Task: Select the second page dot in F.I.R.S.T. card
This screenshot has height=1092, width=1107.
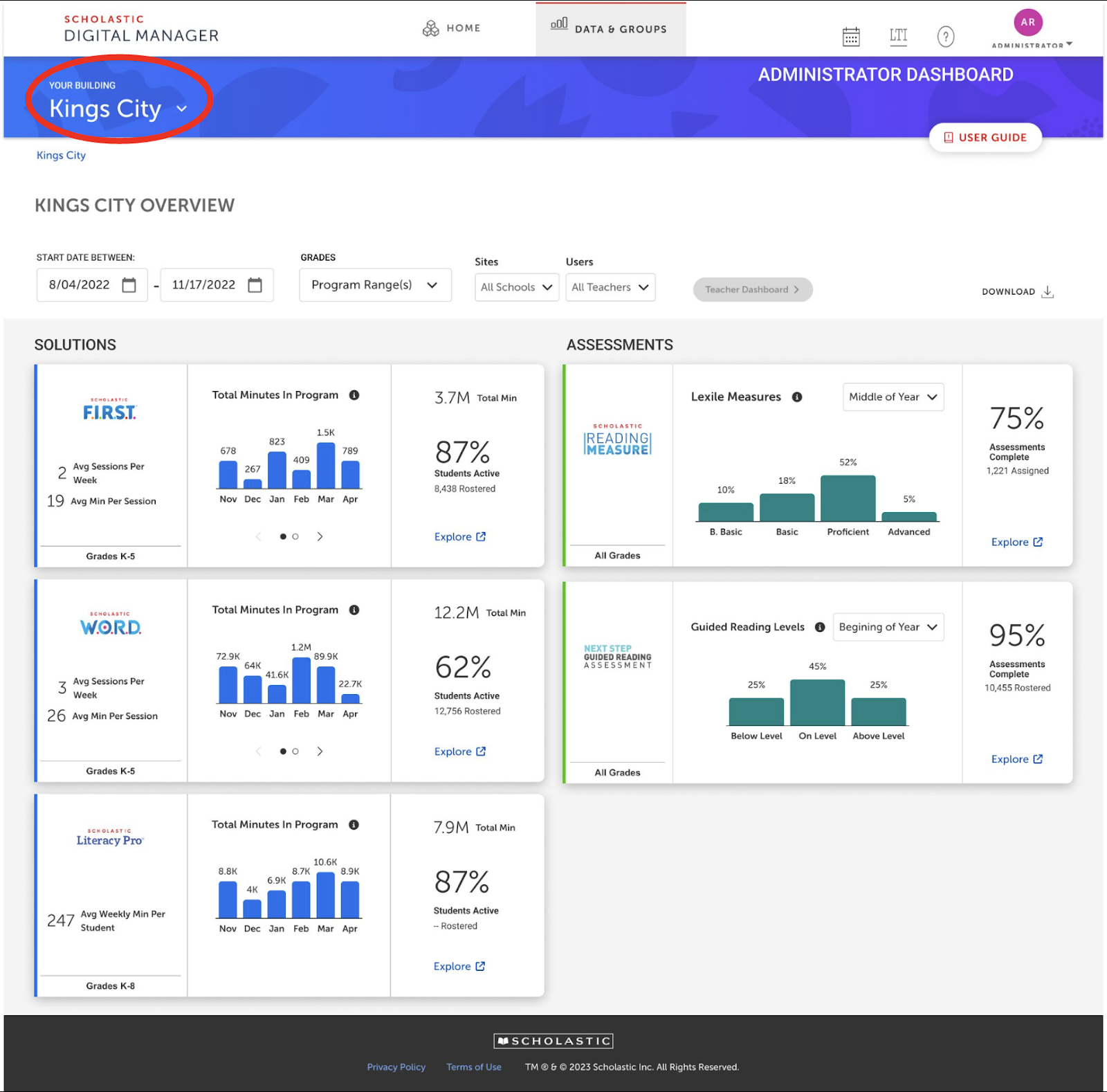Action: click(295, 536)
